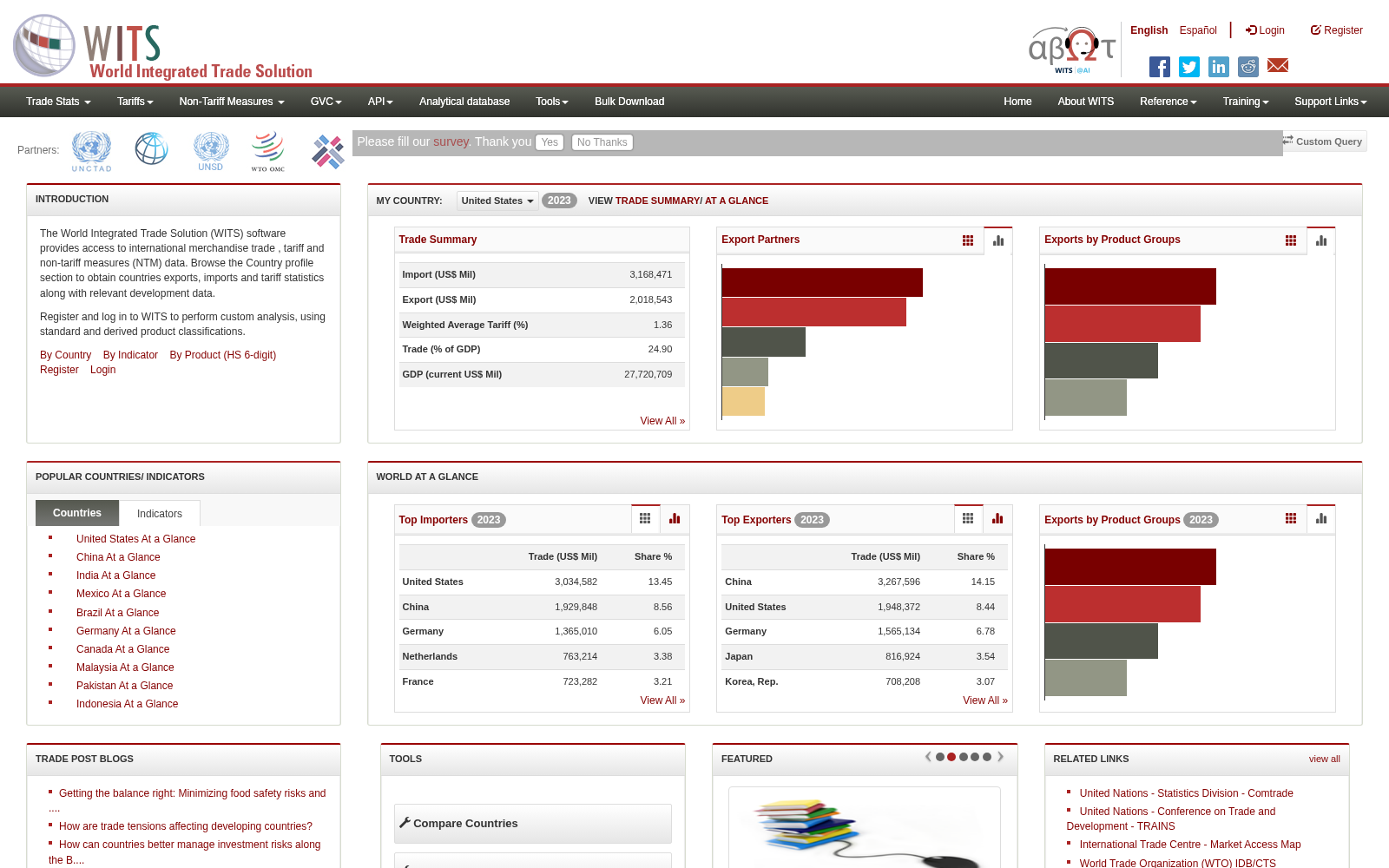
Task: Click the multicolored cross-shaped partner logo
Action: [x=328, y=152]
